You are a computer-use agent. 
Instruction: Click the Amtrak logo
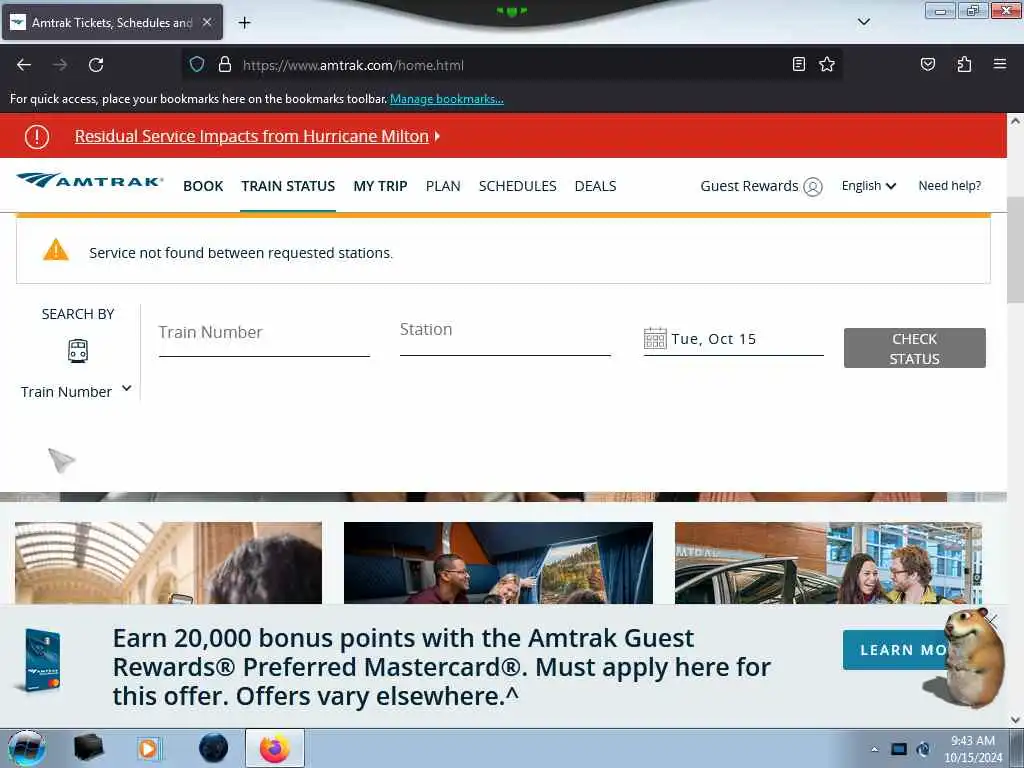click(x=89, y=180)
